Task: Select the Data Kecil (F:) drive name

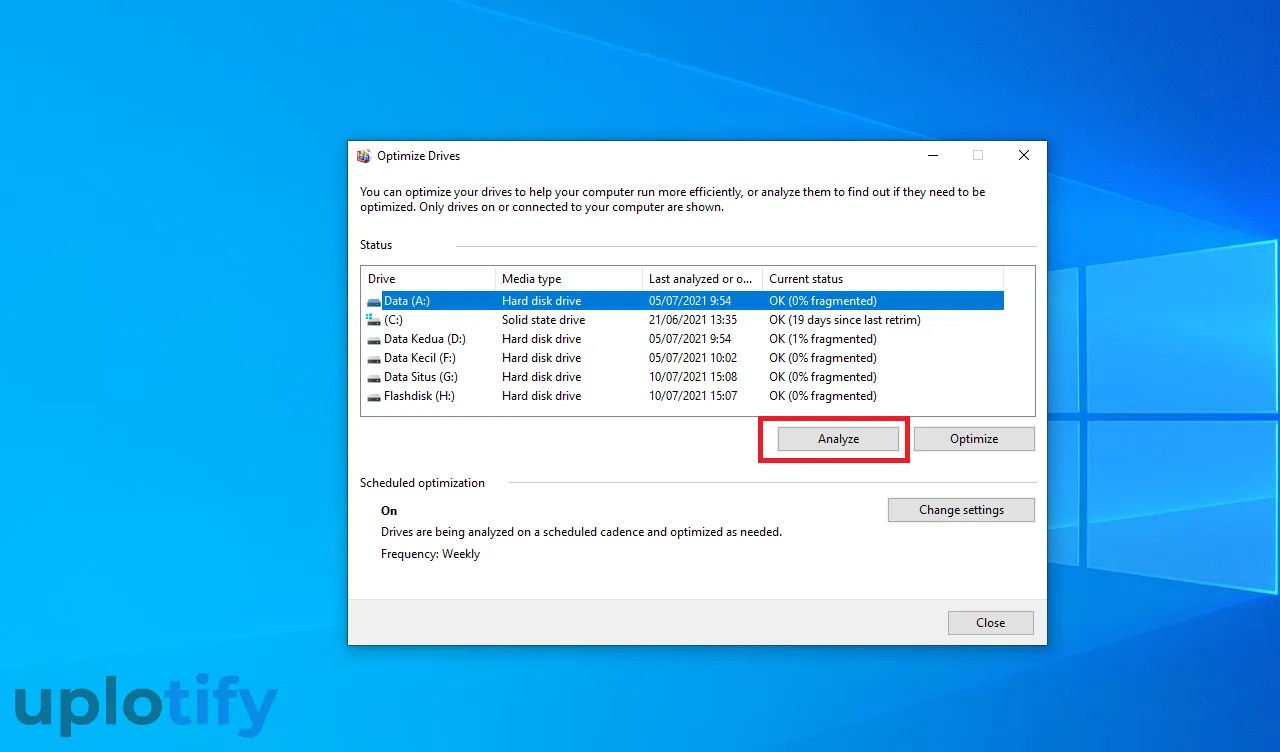Action: point(420,358)
